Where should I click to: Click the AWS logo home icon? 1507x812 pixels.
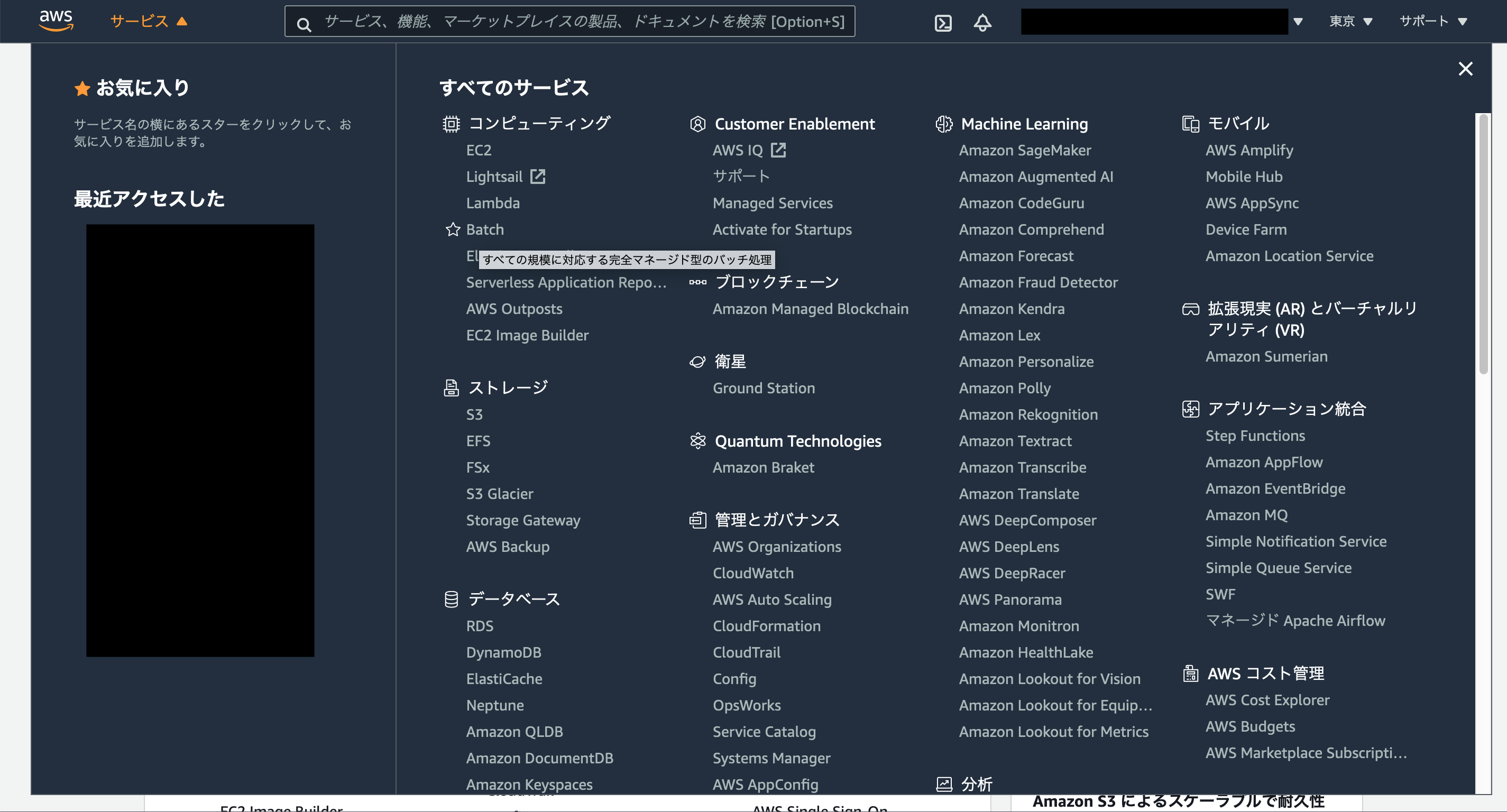[x=56, y=21]
